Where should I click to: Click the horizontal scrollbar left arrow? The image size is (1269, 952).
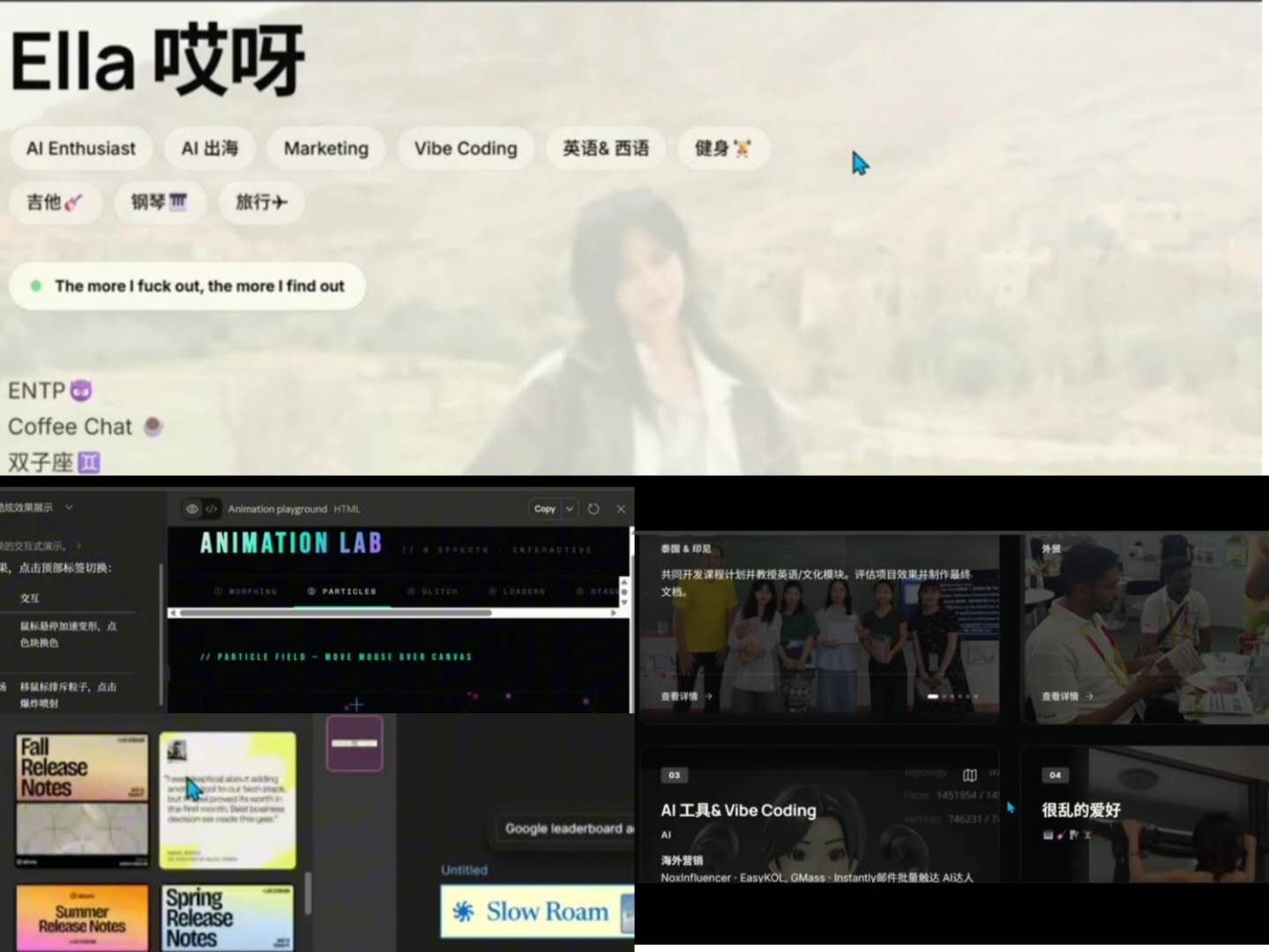(173, 612)
